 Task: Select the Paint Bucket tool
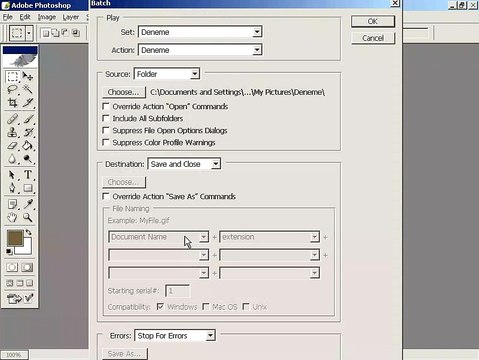tap(28, 145)
